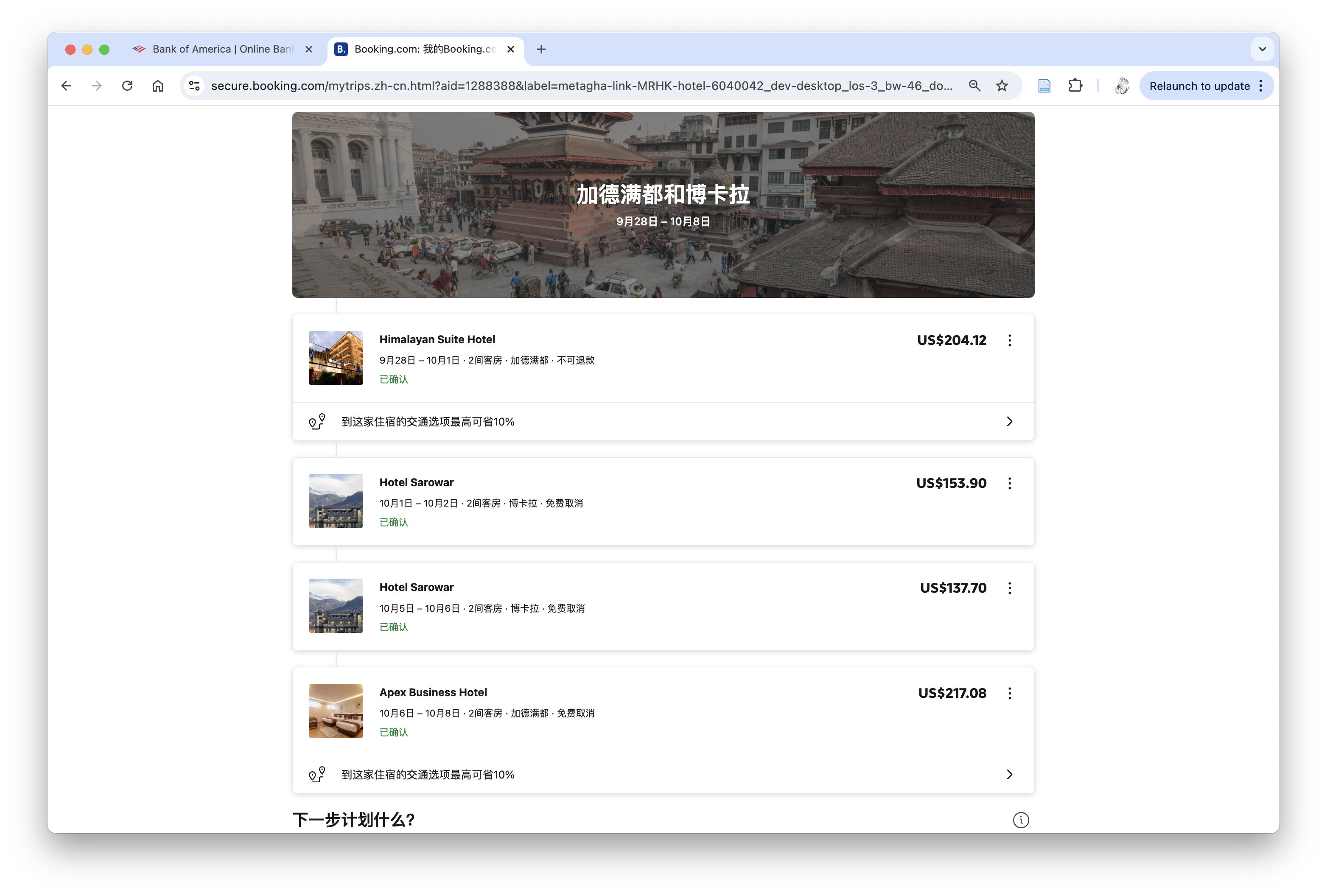This screenshot has width=1327, height=896.
Task: Click the URL address field
Action: pos(581,86)
